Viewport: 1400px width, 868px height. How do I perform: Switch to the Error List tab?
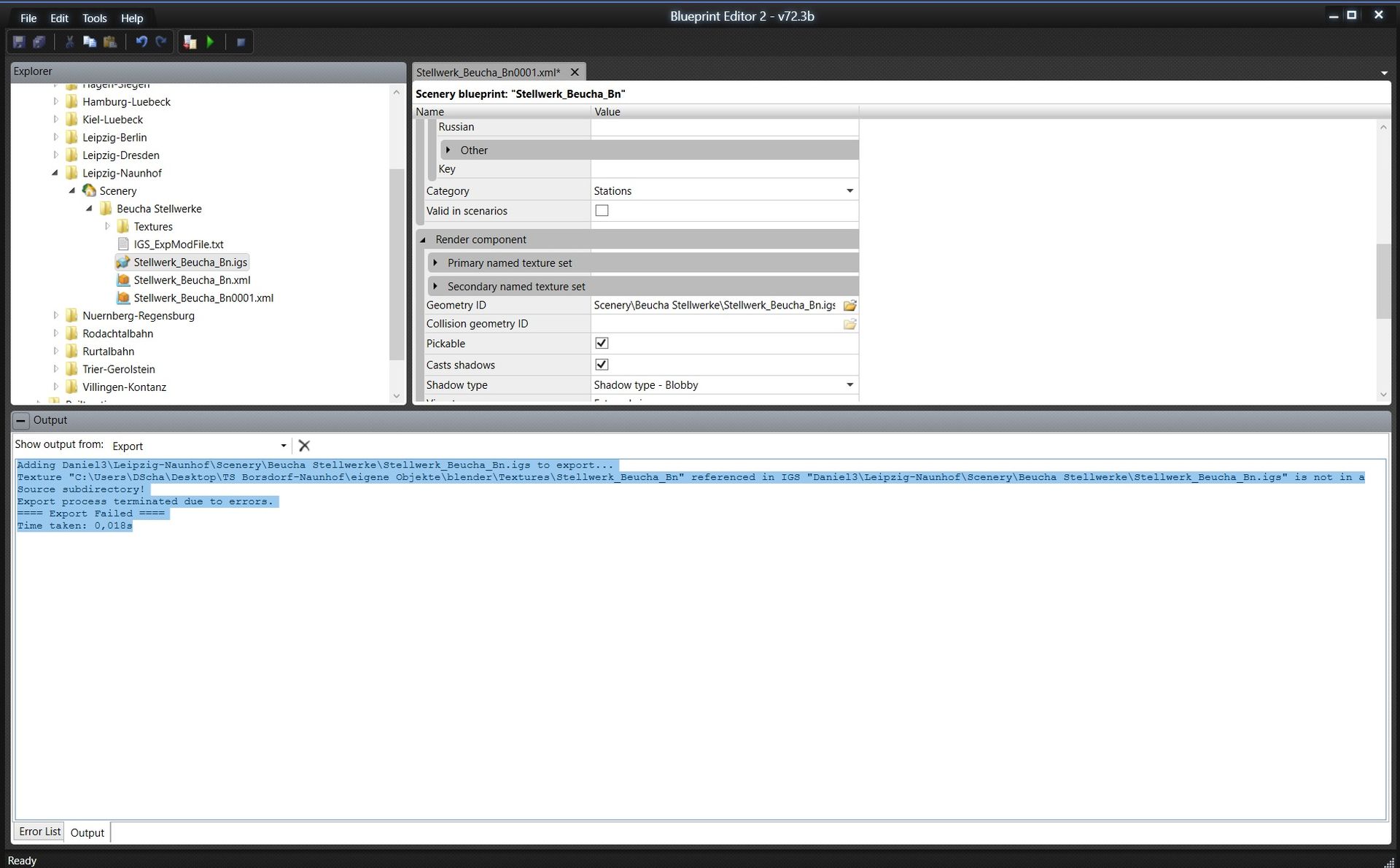click(39, 832)
